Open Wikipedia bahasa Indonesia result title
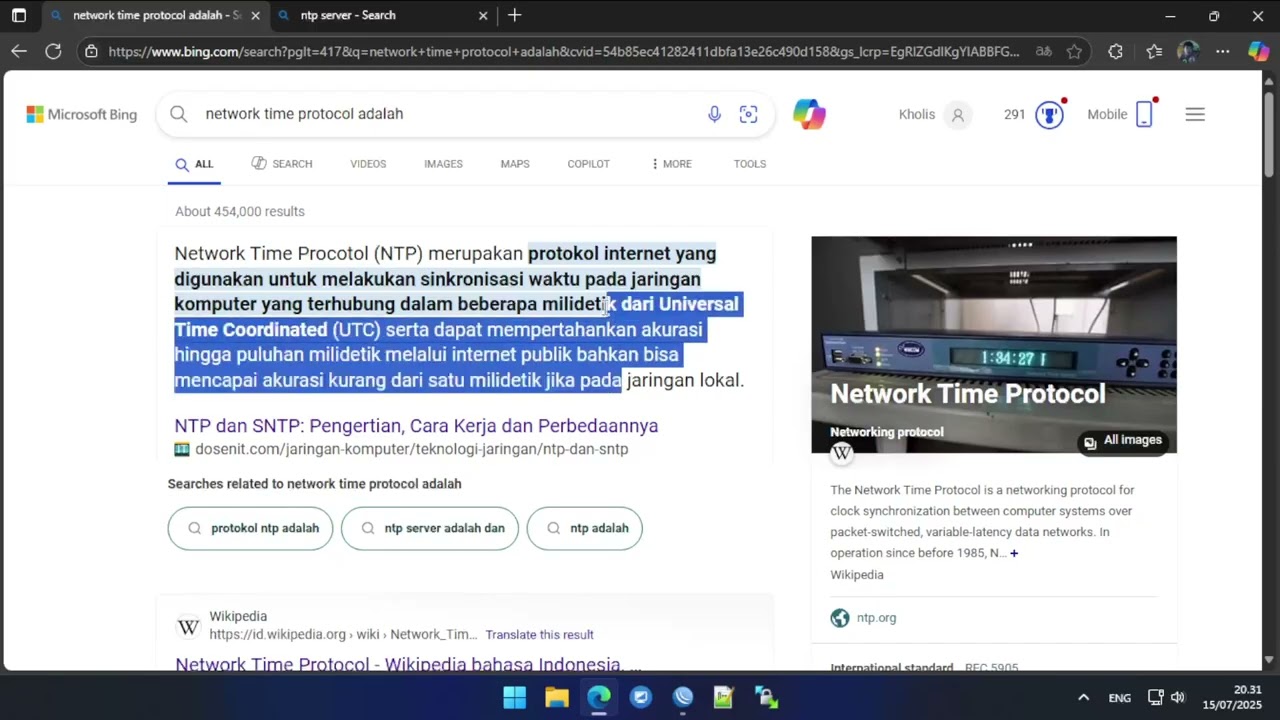The height and width of the screenshot is (720, 1280). (x=408, y=665)
